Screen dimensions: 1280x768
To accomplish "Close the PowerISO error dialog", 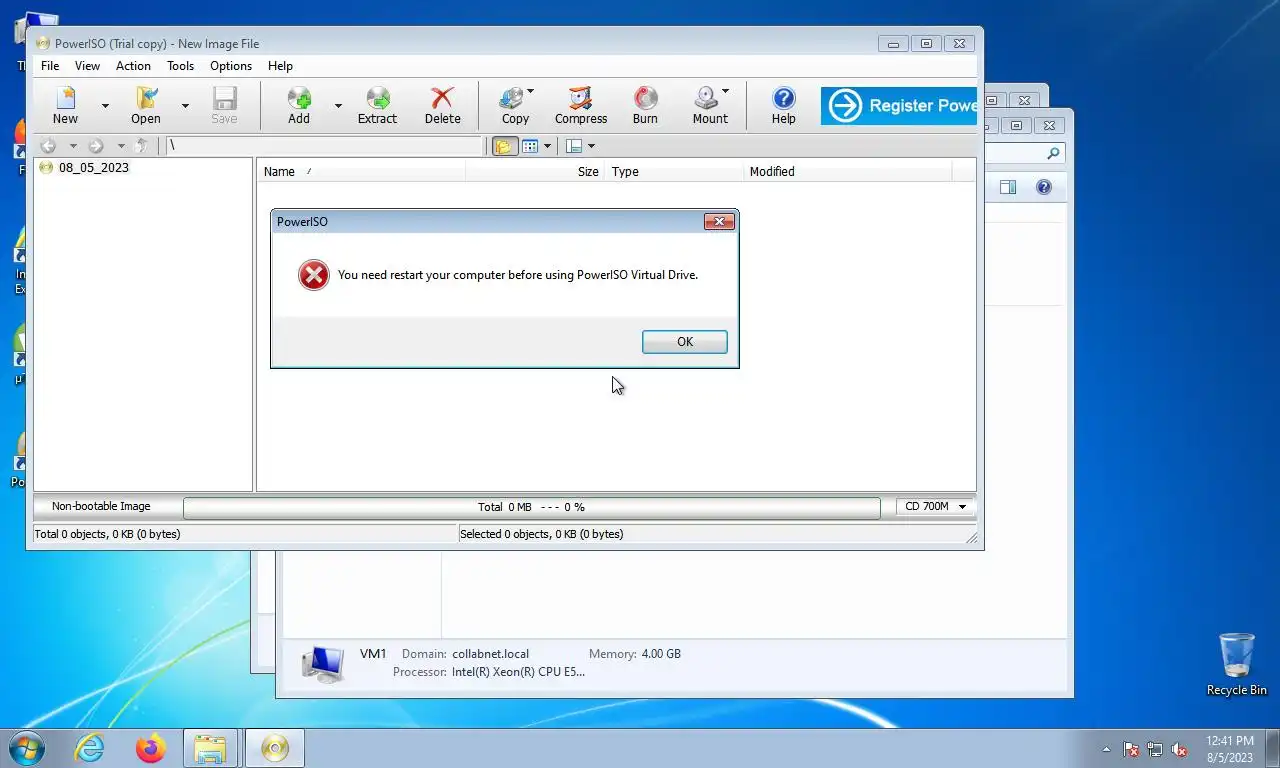I will tap(719, 222).
